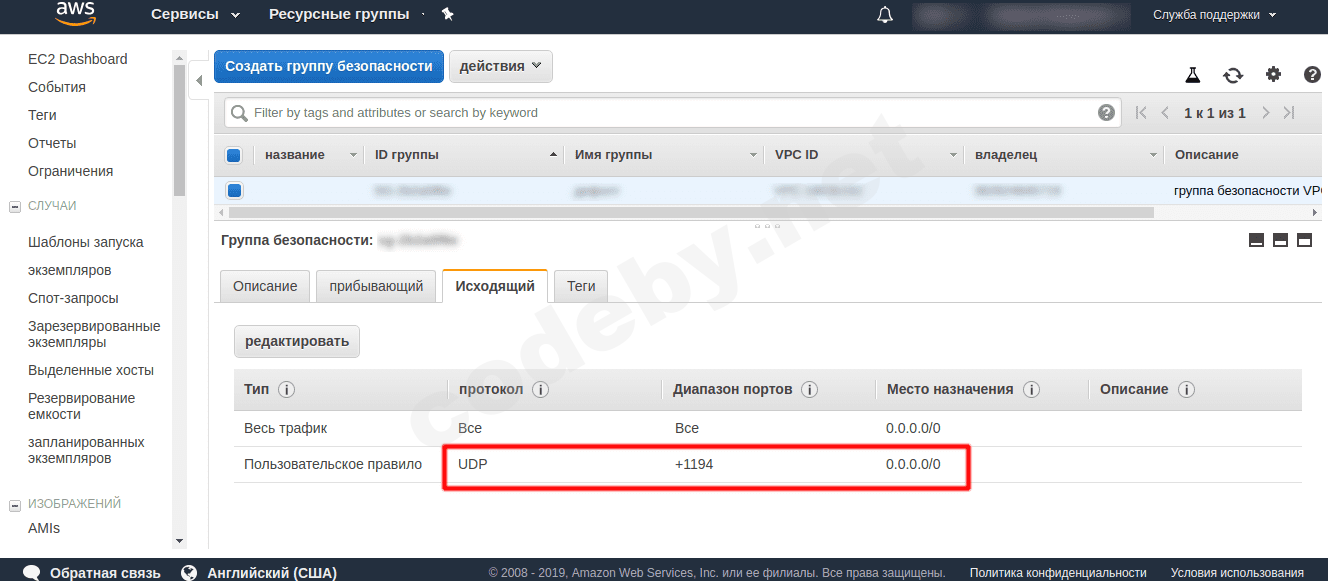Click the Весь трафик rule row

pos(768,428)
